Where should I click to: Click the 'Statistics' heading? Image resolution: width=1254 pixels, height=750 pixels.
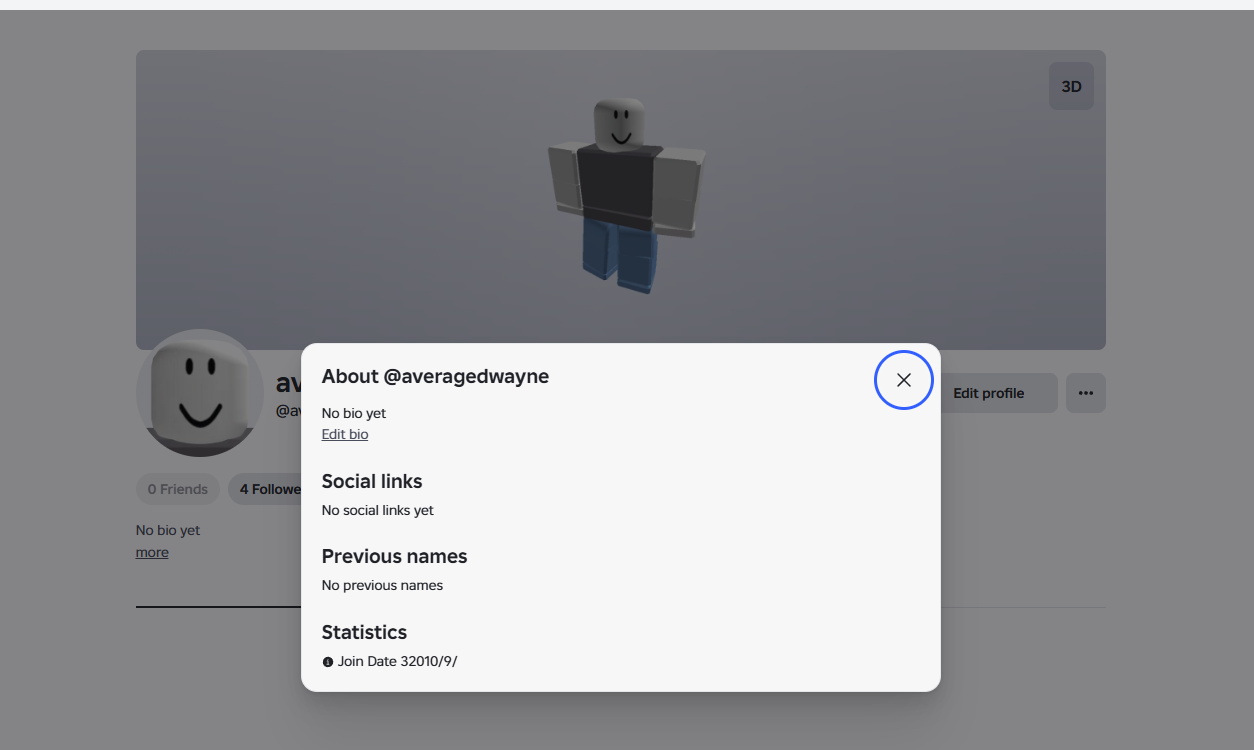coord(364,632)
